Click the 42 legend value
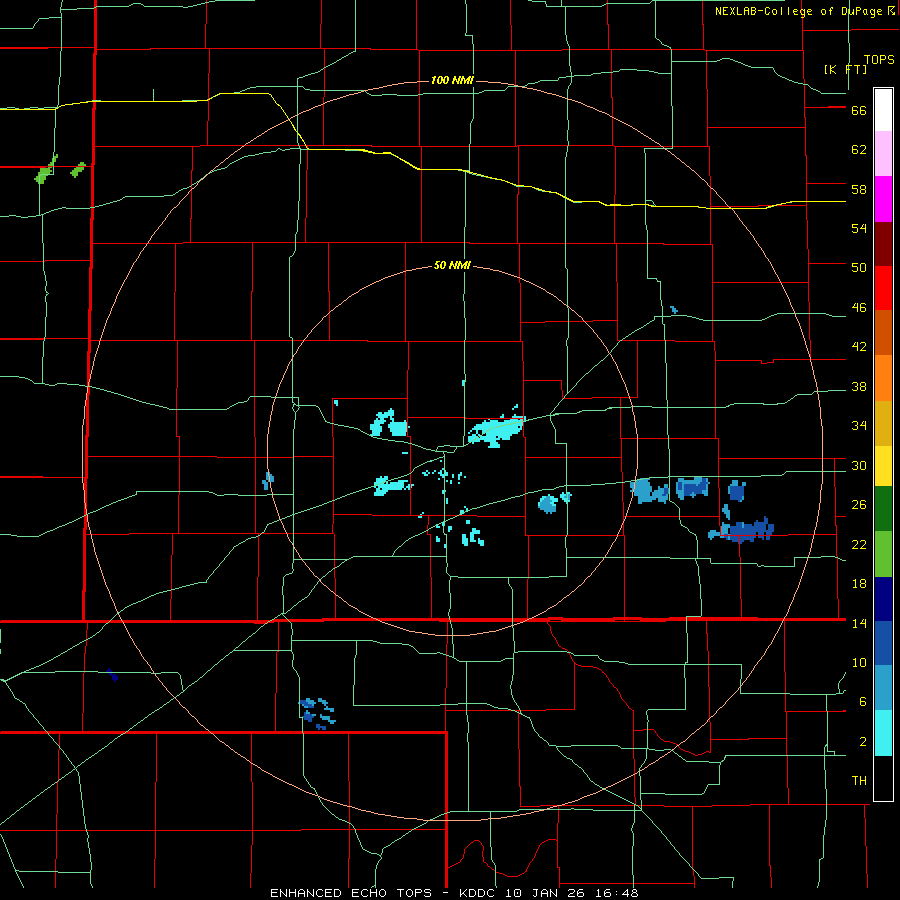900x900 pixels. click(859, 347)
